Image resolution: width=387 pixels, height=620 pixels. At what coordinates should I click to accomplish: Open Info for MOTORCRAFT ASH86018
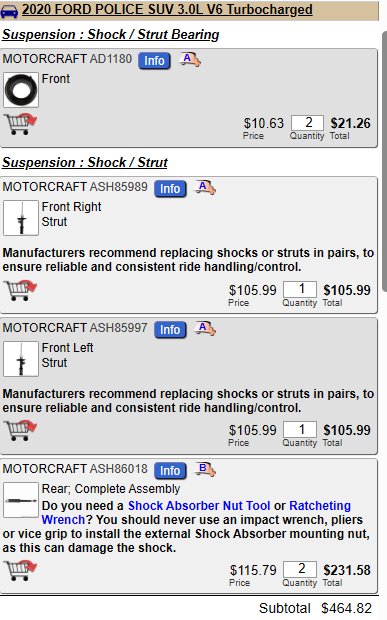[x=170, y=471]
